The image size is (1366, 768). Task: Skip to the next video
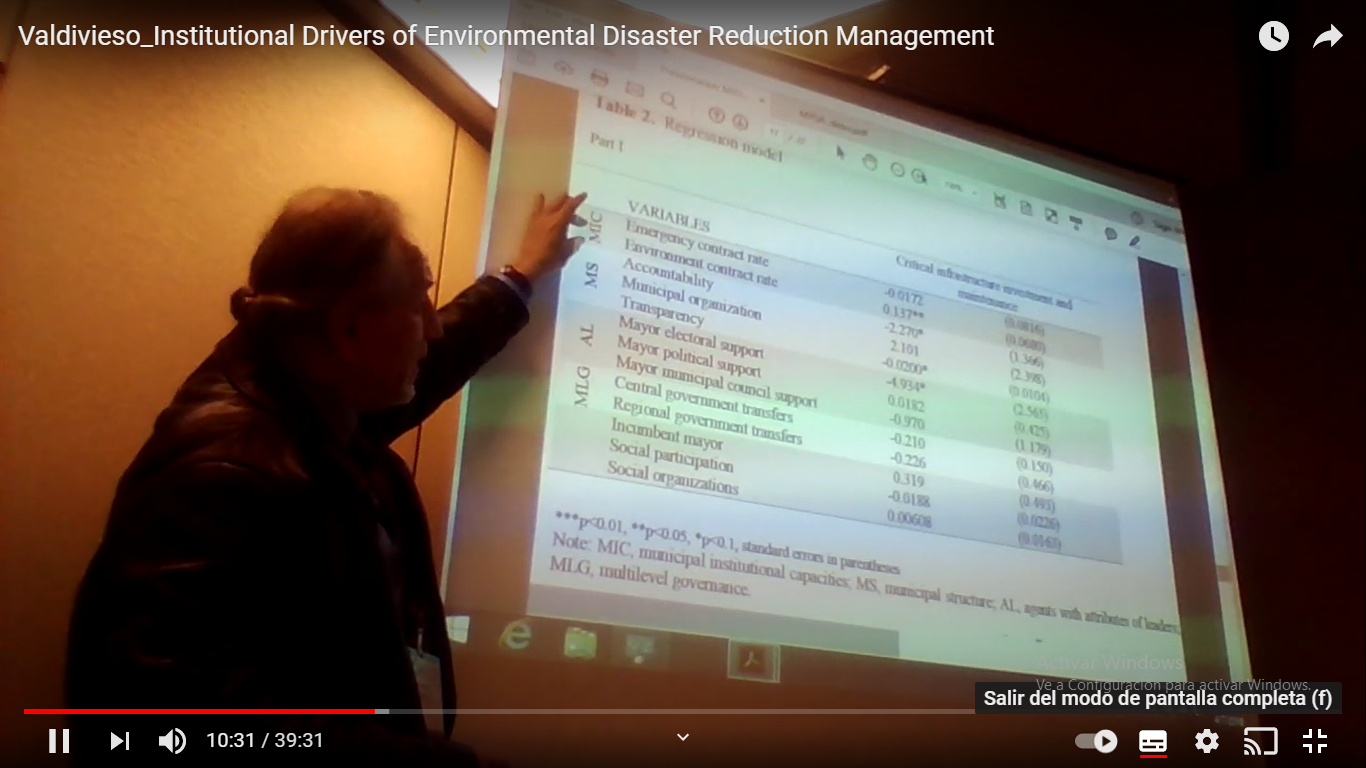click(120, 741)
